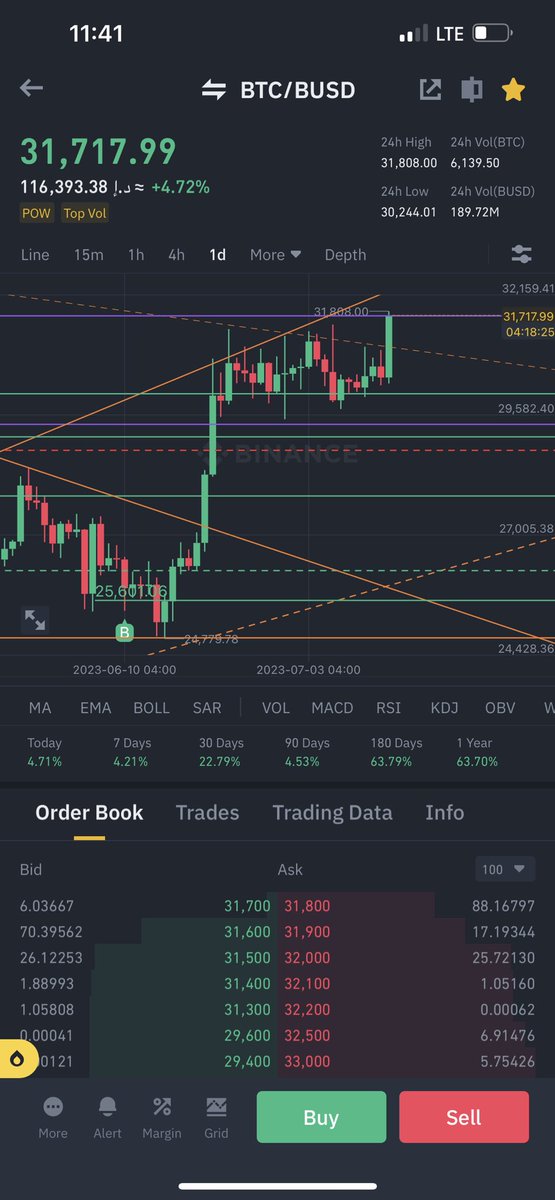Show the VOL sub-indicator

coord(276,707)
